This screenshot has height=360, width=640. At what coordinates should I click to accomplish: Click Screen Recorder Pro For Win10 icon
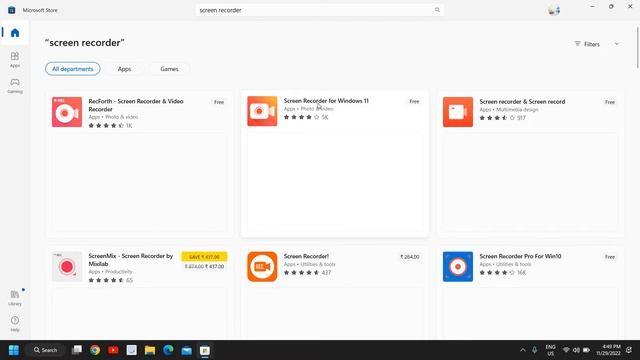click(458, 267)
